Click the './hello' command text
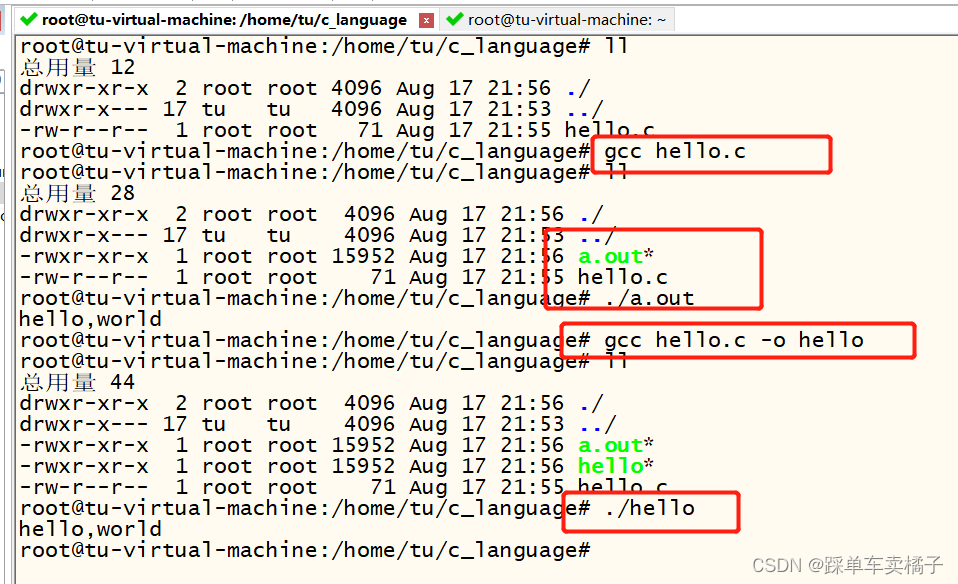This screenshot has width=958, height=584. 650,508
